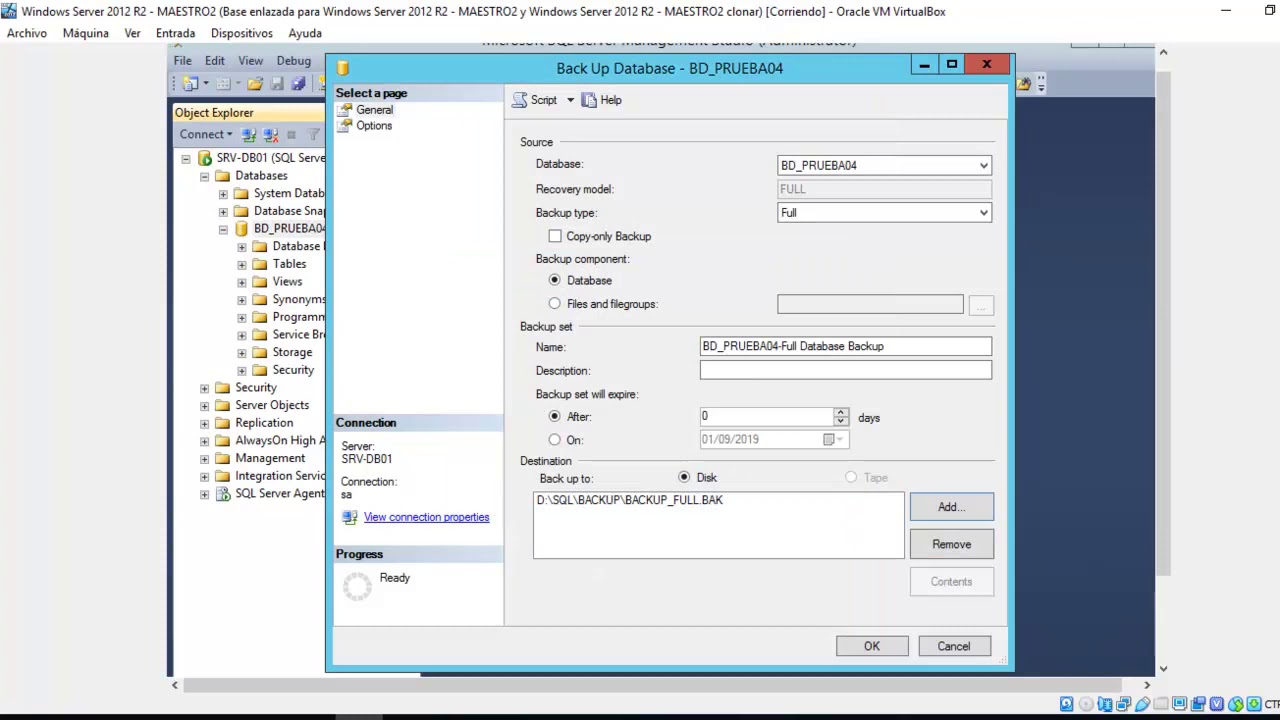
Task: Click the VirtualBox keyboard capture arrow icon
Action: 1254,704
